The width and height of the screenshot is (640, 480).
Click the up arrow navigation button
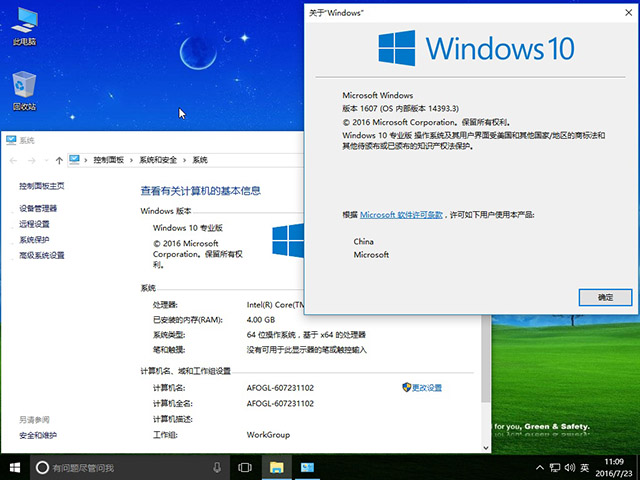pyautogui.click(x=60, y=160)
